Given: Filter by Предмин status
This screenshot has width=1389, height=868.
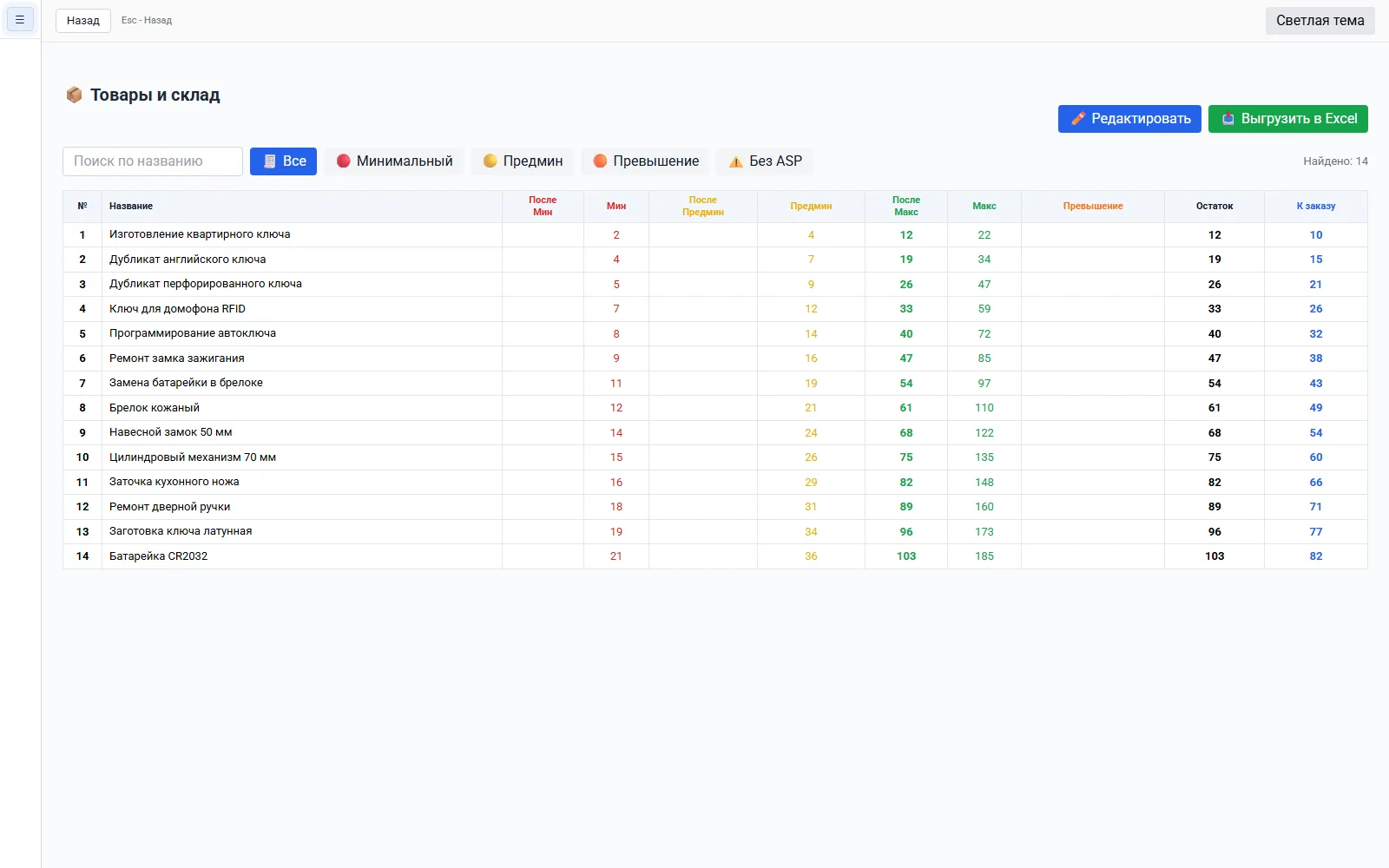Looking at the screenshot, I should pos(523,161).
